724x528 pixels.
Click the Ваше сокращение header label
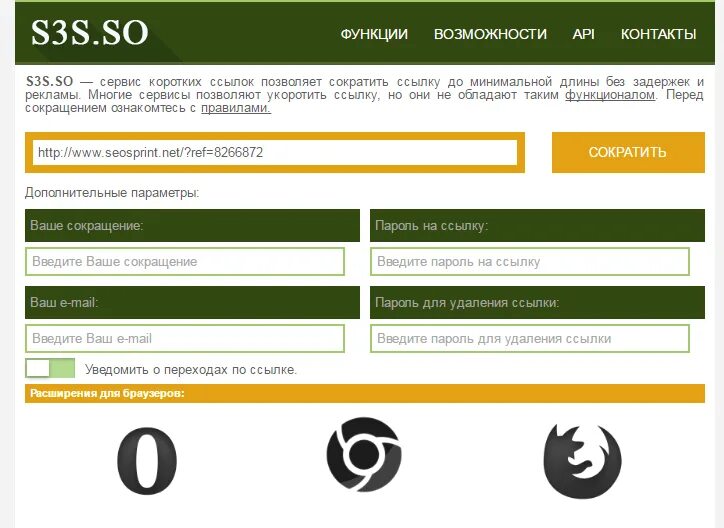(87, 226)
